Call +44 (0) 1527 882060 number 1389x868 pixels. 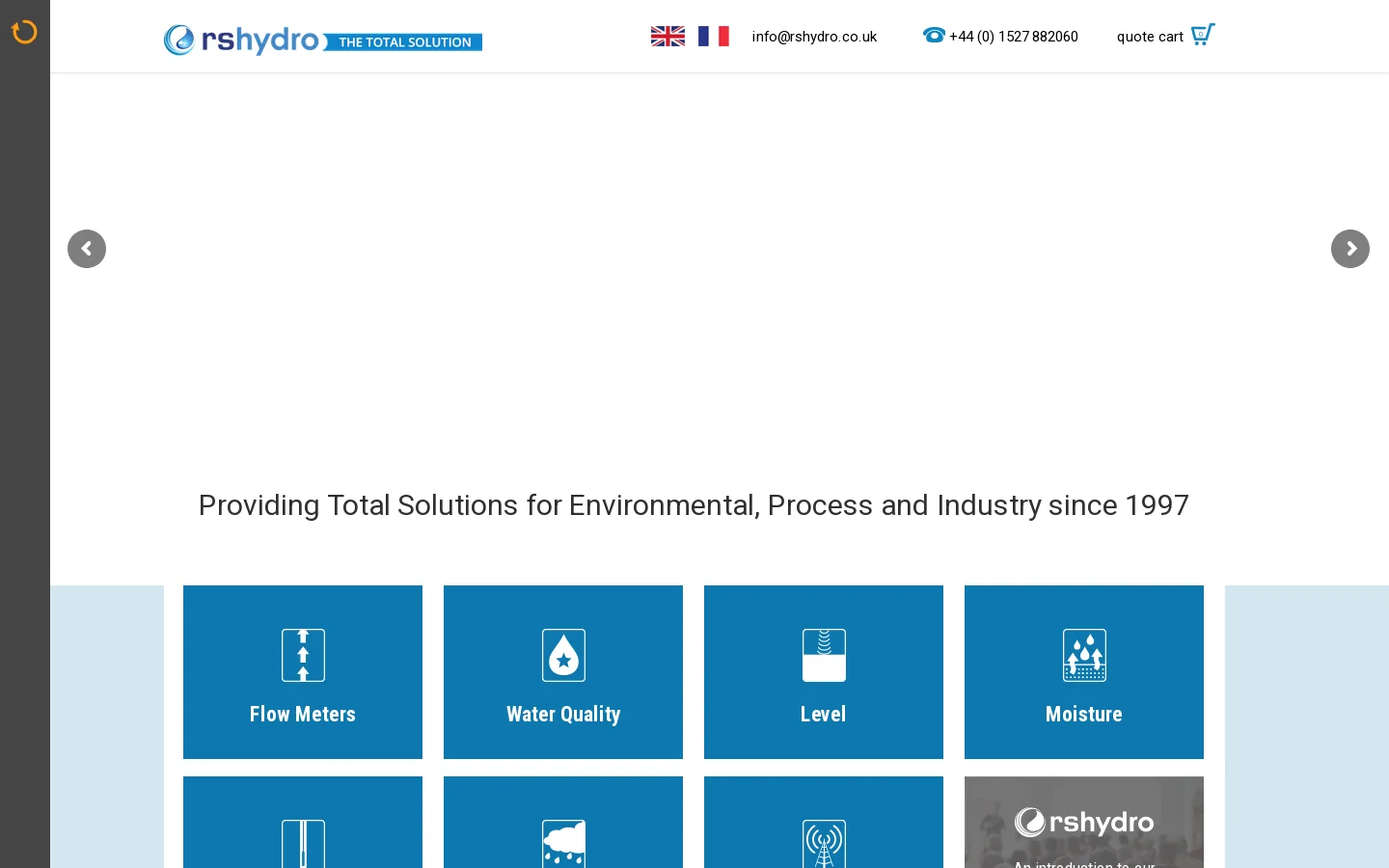(1014, 37)
